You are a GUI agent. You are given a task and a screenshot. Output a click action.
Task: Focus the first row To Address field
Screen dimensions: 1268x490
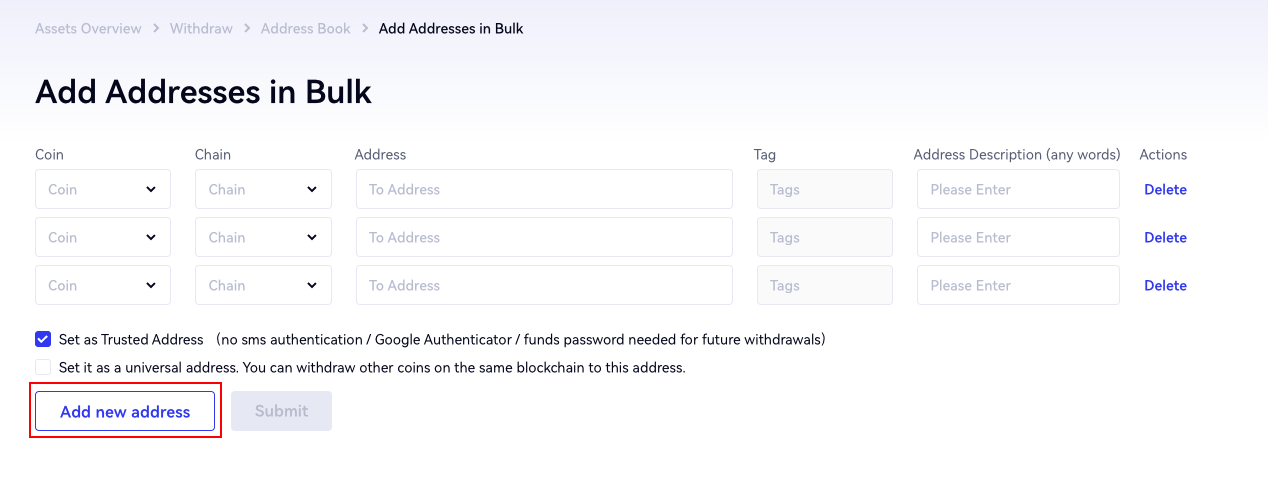pyautogui.click(x=544, y=189)
